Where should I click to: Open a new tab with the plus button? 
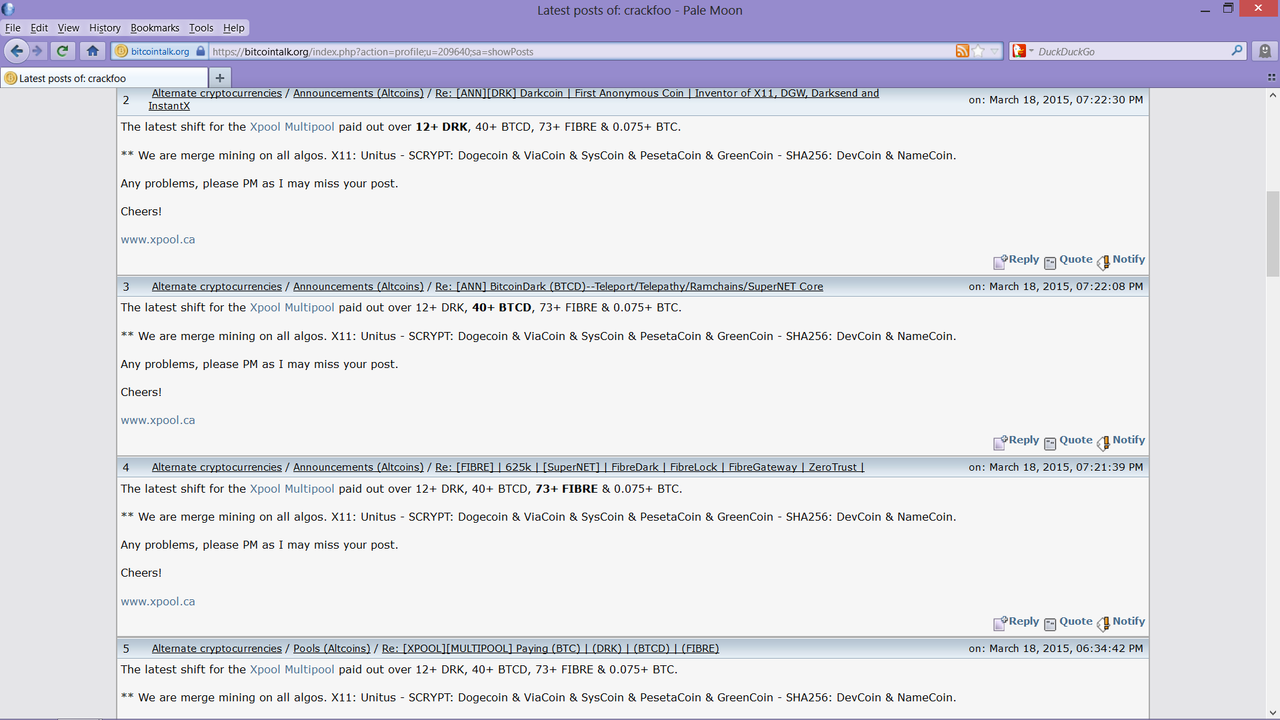tap(220, 78)
